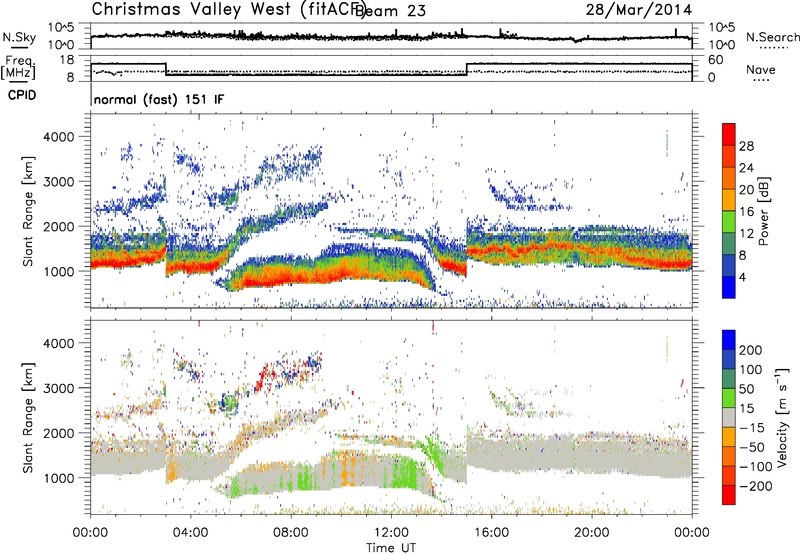Viewport: 800px width, 554px height.
Task: Click the 'Slant Range [km]' label of the power panel
Action: [28, 211]
